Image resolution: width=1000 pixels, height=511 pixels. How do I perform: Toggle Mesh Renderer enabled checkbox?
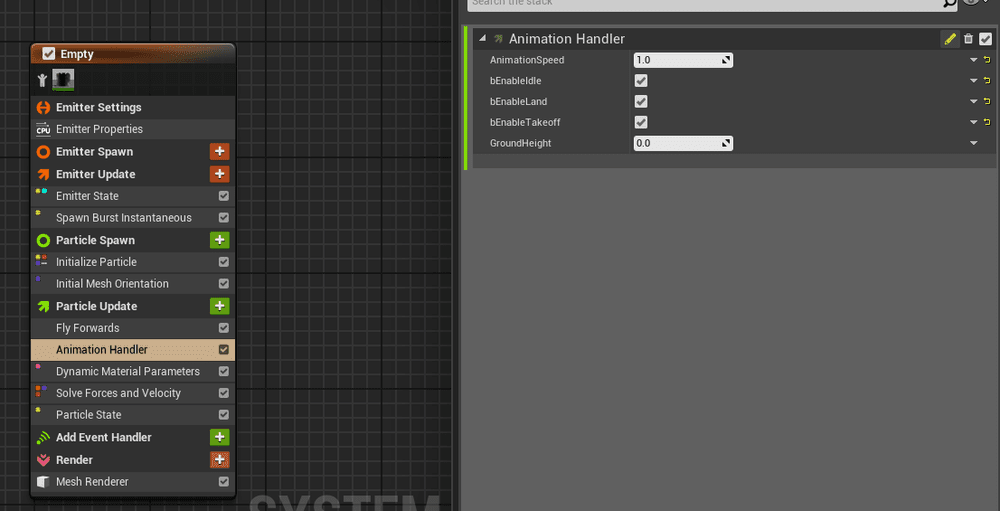coord(224,482)
